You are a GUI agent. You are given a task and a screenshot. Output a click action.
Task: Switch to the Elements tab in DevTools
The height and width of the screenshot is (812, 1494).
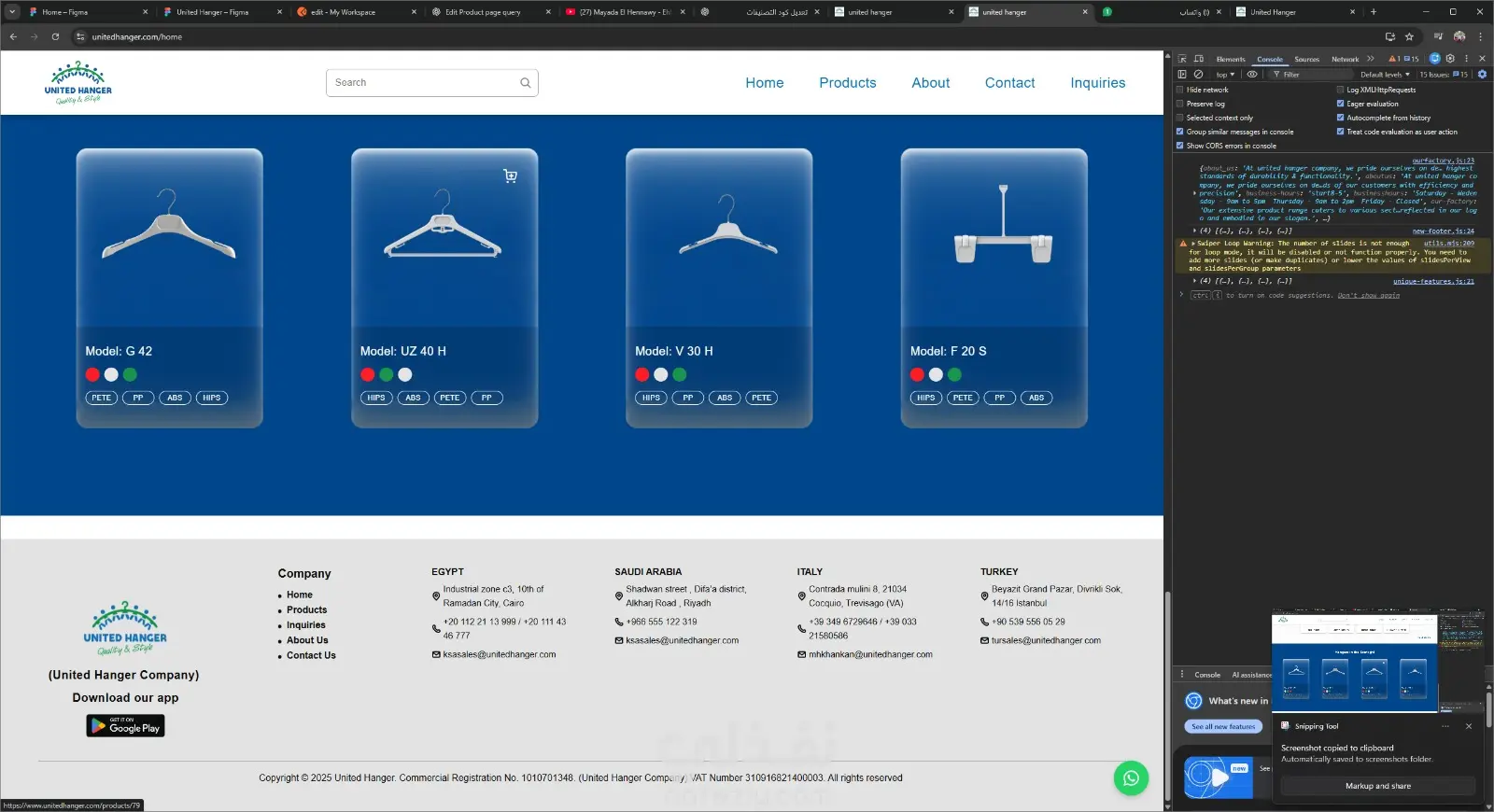(x=1231, y=59)
